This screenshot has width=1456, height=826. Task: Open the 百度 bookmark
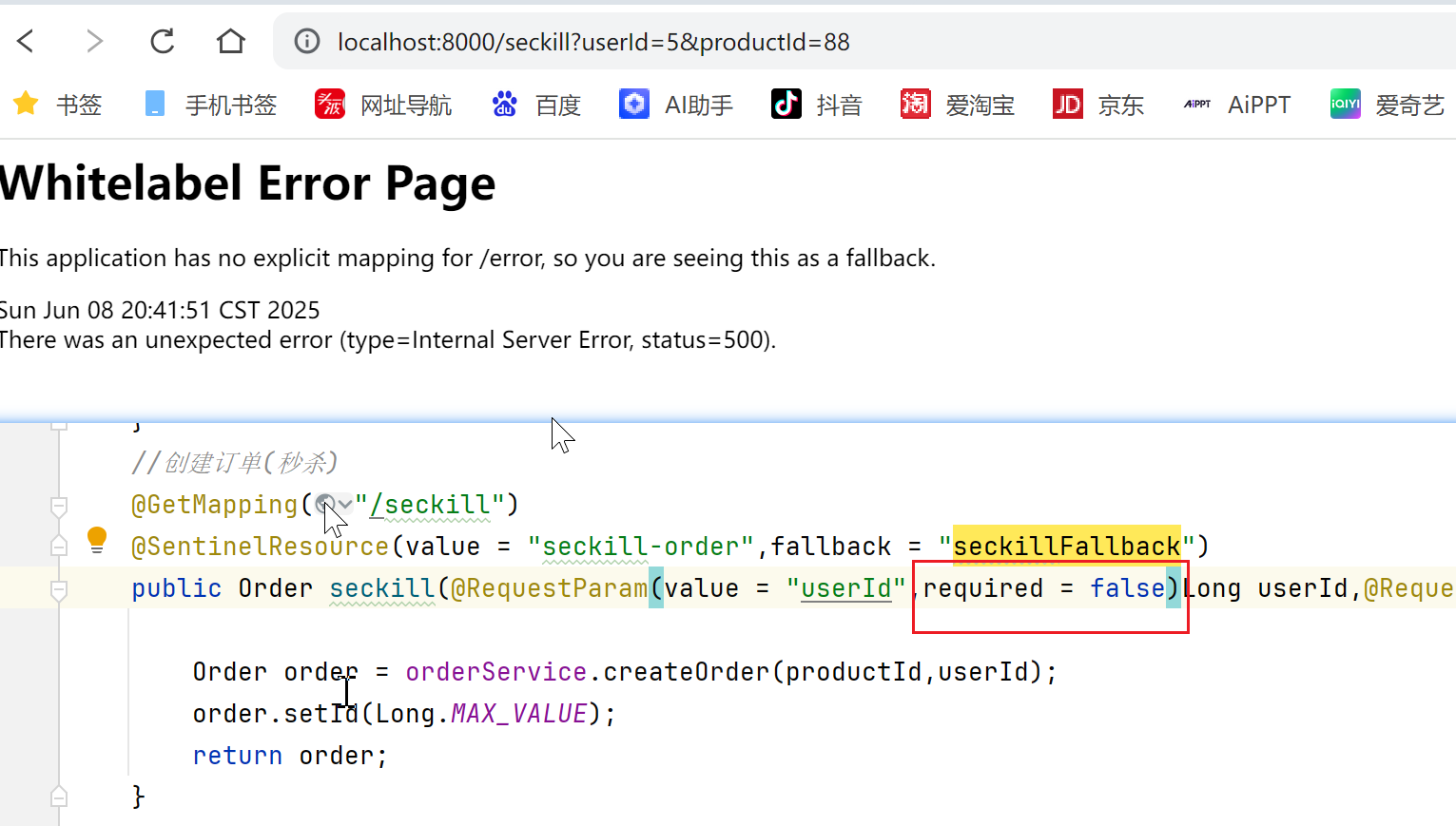[x=535, y=105]
